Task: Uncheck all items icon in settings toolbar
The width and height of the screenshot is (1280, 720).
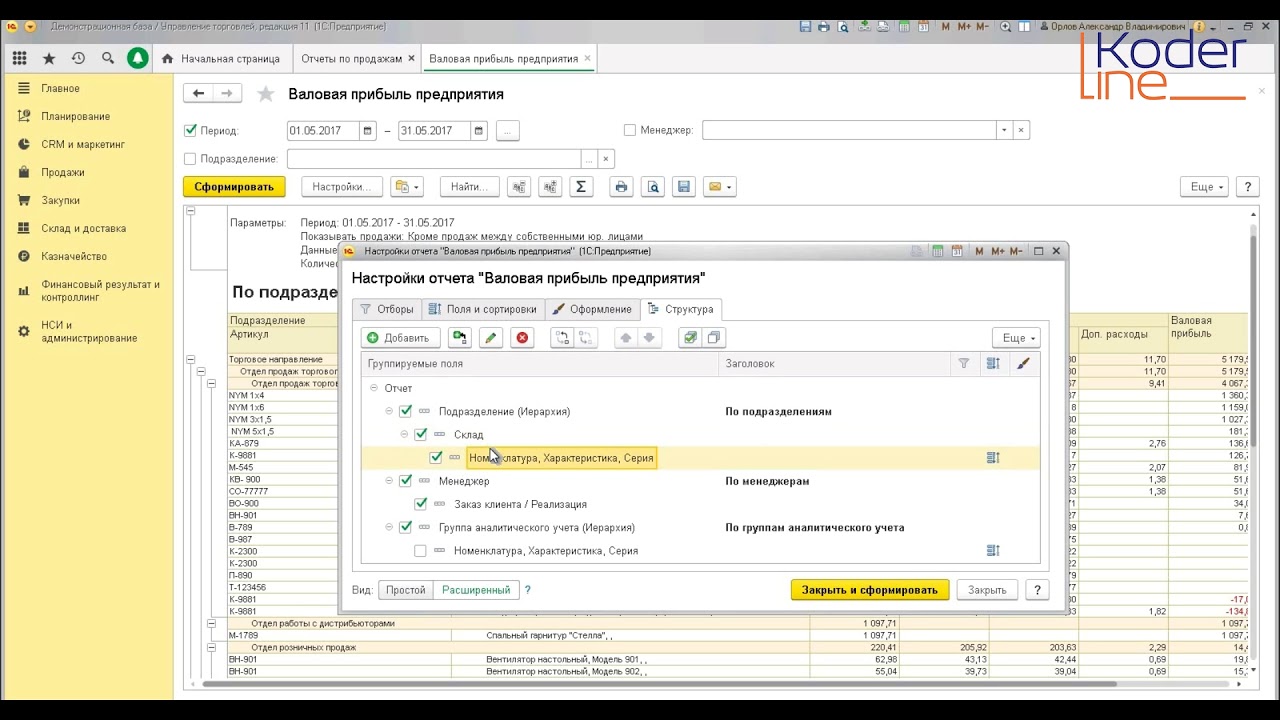Action: pyautogui.click(x=713, y=338)
